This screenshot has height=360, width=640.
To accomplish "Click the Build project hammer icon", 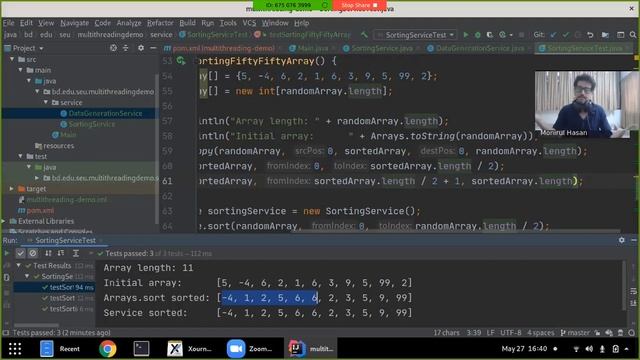I will coord(364,35).
